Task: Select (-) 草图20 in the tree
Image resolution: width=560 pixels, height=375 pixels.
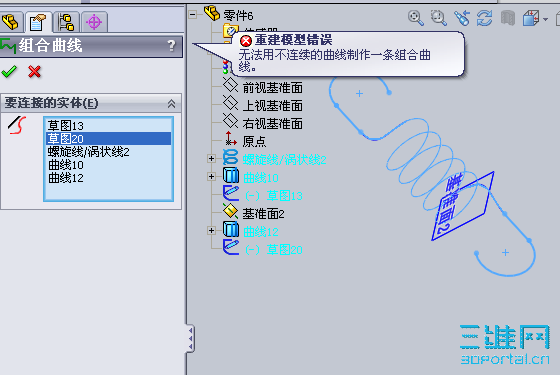Action: pyautogui.click(x=274, y=250)
